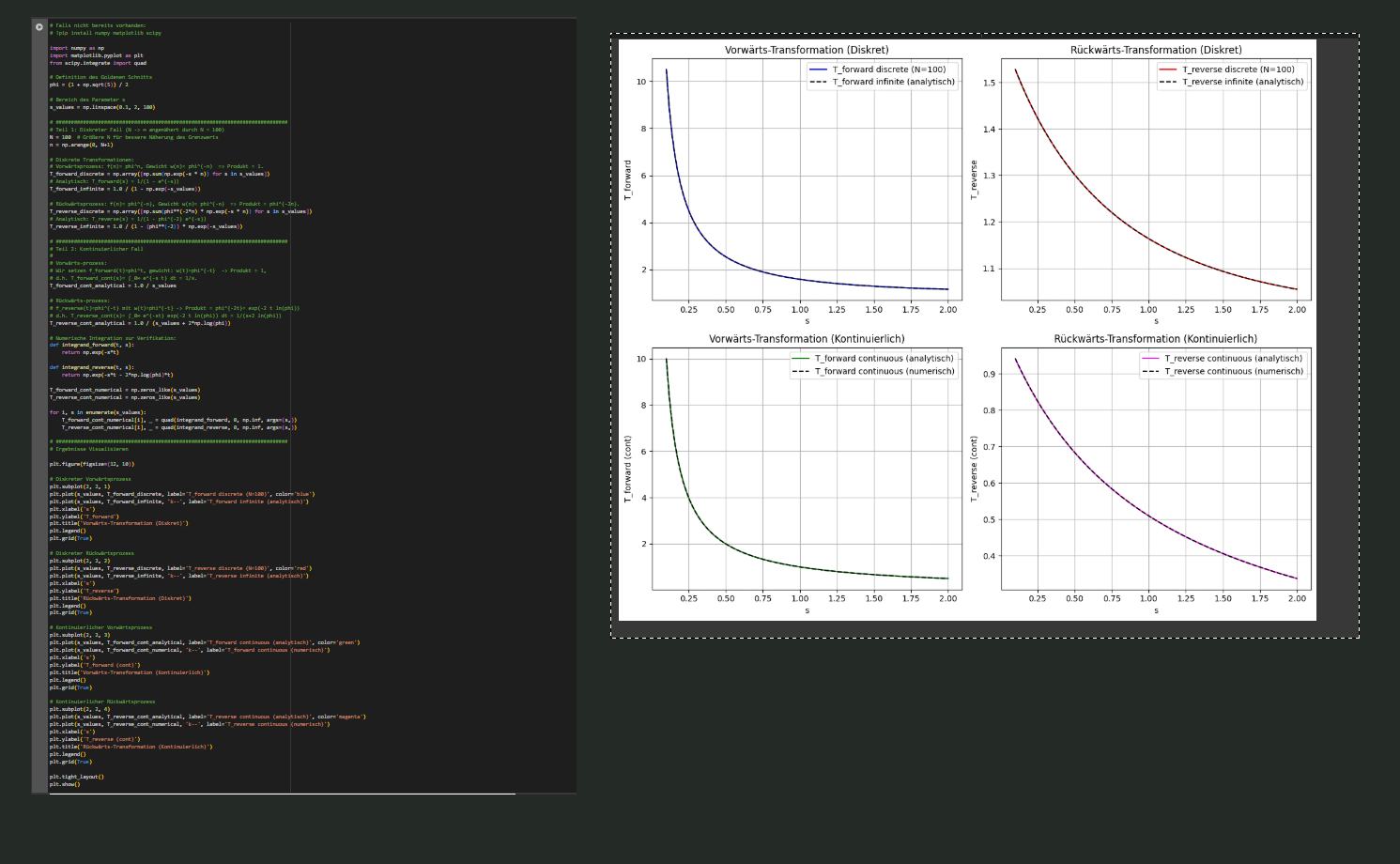This screenshot has height=864, width=1400.
Task: Click the 'Vorwärts-Transformation (Diskret)' plot title
Action: click(806, 50)
